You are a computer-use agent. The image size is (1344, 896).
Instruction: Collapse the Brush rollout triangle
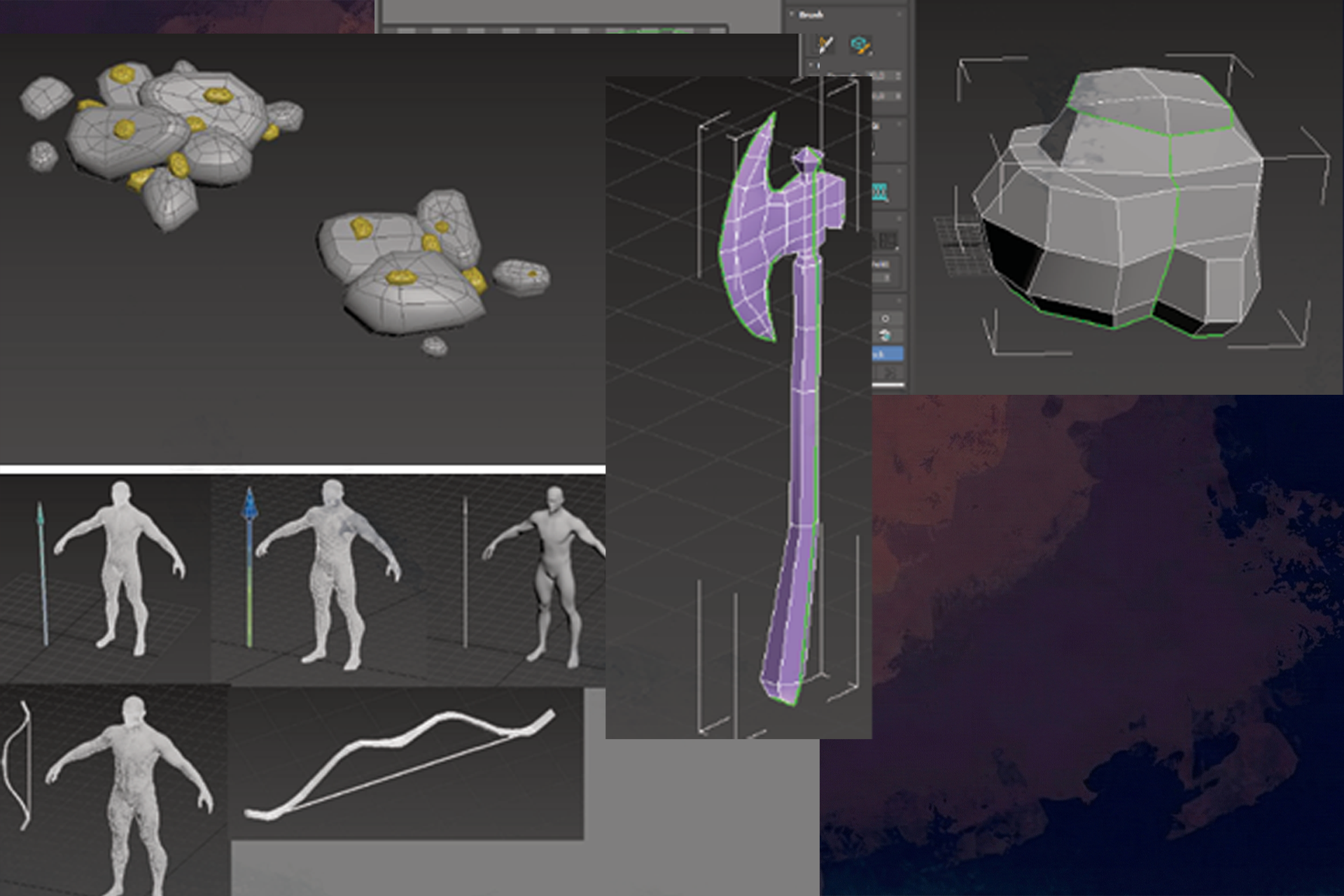[x=791, y=13]
